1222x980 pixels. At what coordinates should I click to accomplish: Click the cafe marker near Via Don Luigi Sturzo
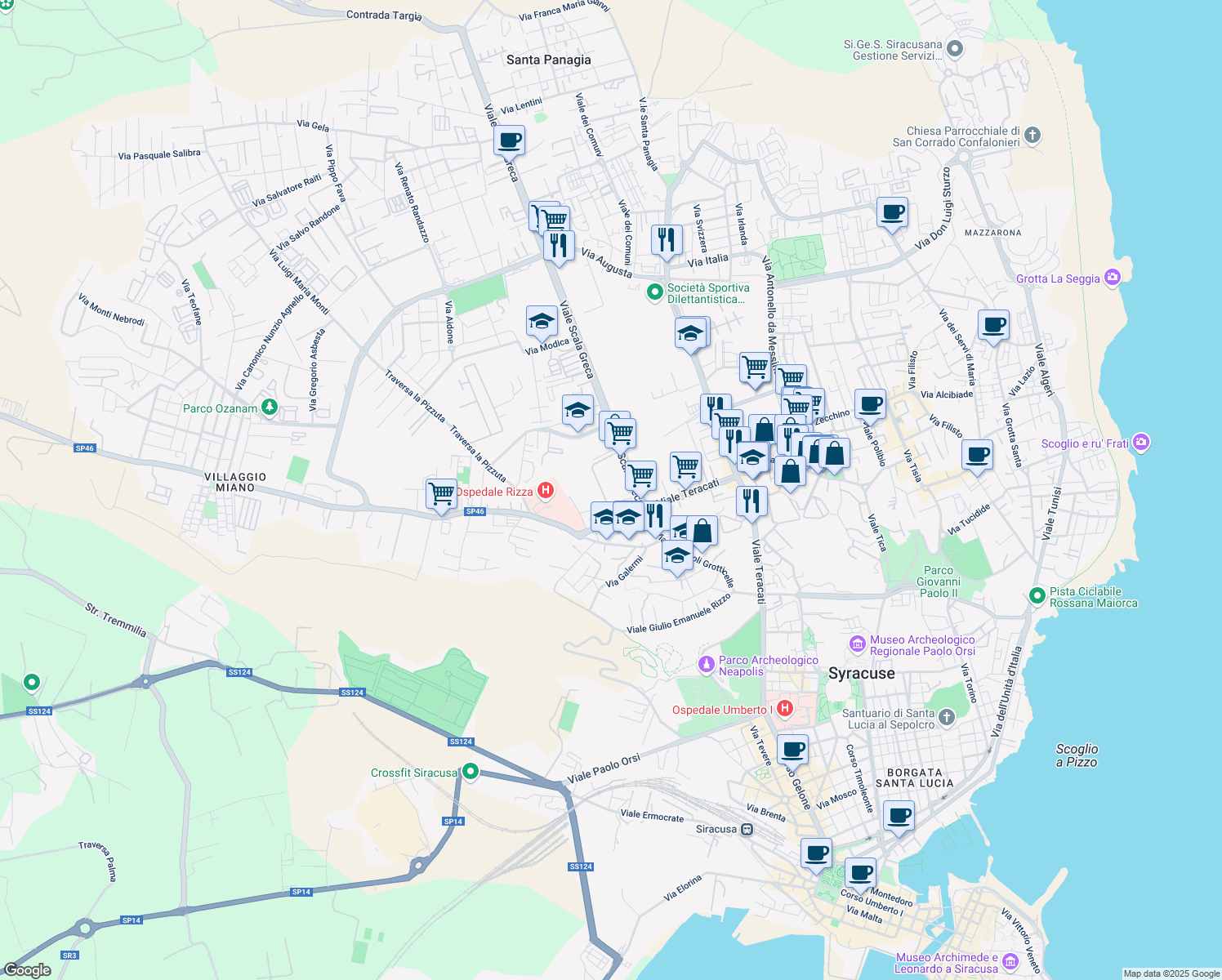(893, 214)
